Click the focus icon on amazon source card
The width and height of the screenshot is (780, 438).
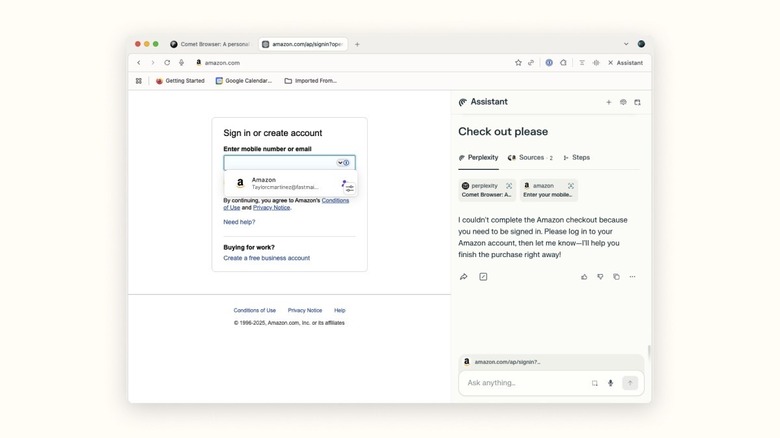pos(571,186)
